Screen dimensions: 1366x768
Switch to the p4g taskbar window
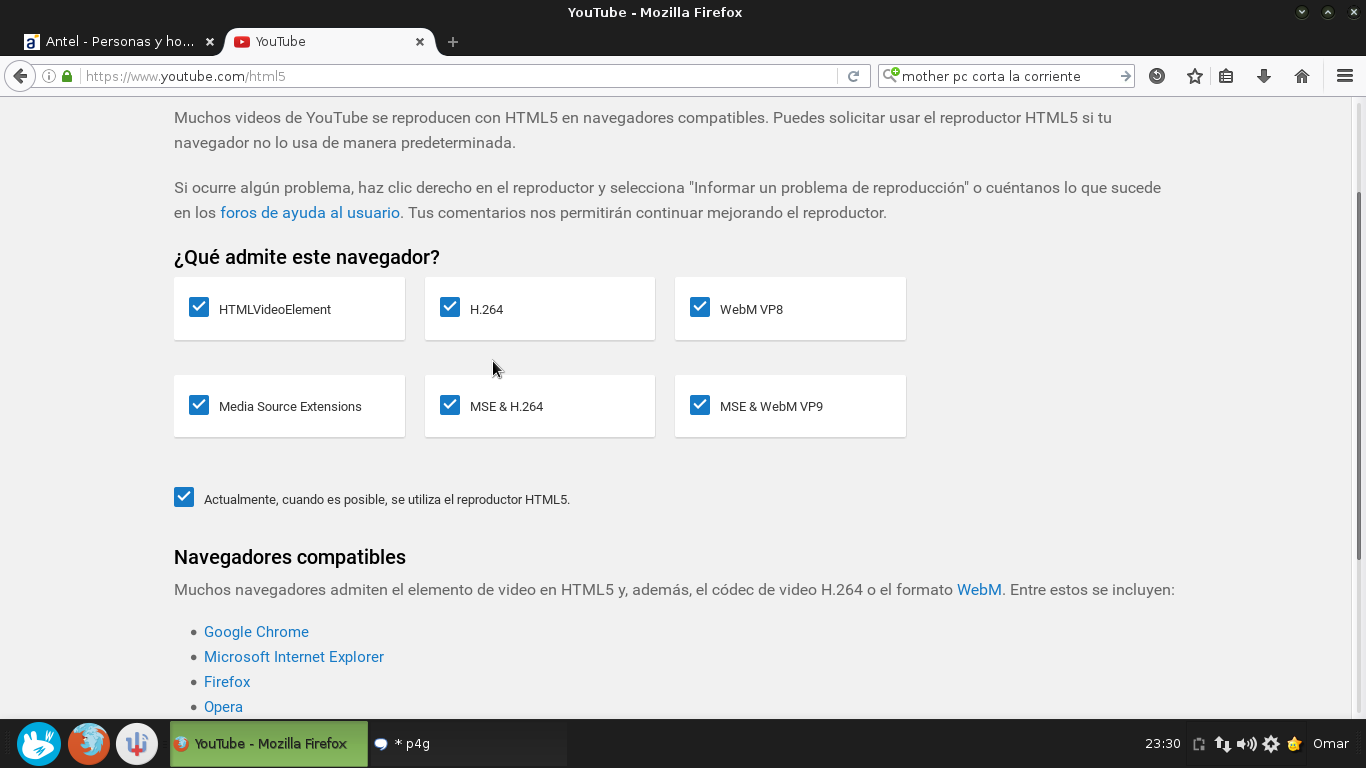tap(468, 744)
